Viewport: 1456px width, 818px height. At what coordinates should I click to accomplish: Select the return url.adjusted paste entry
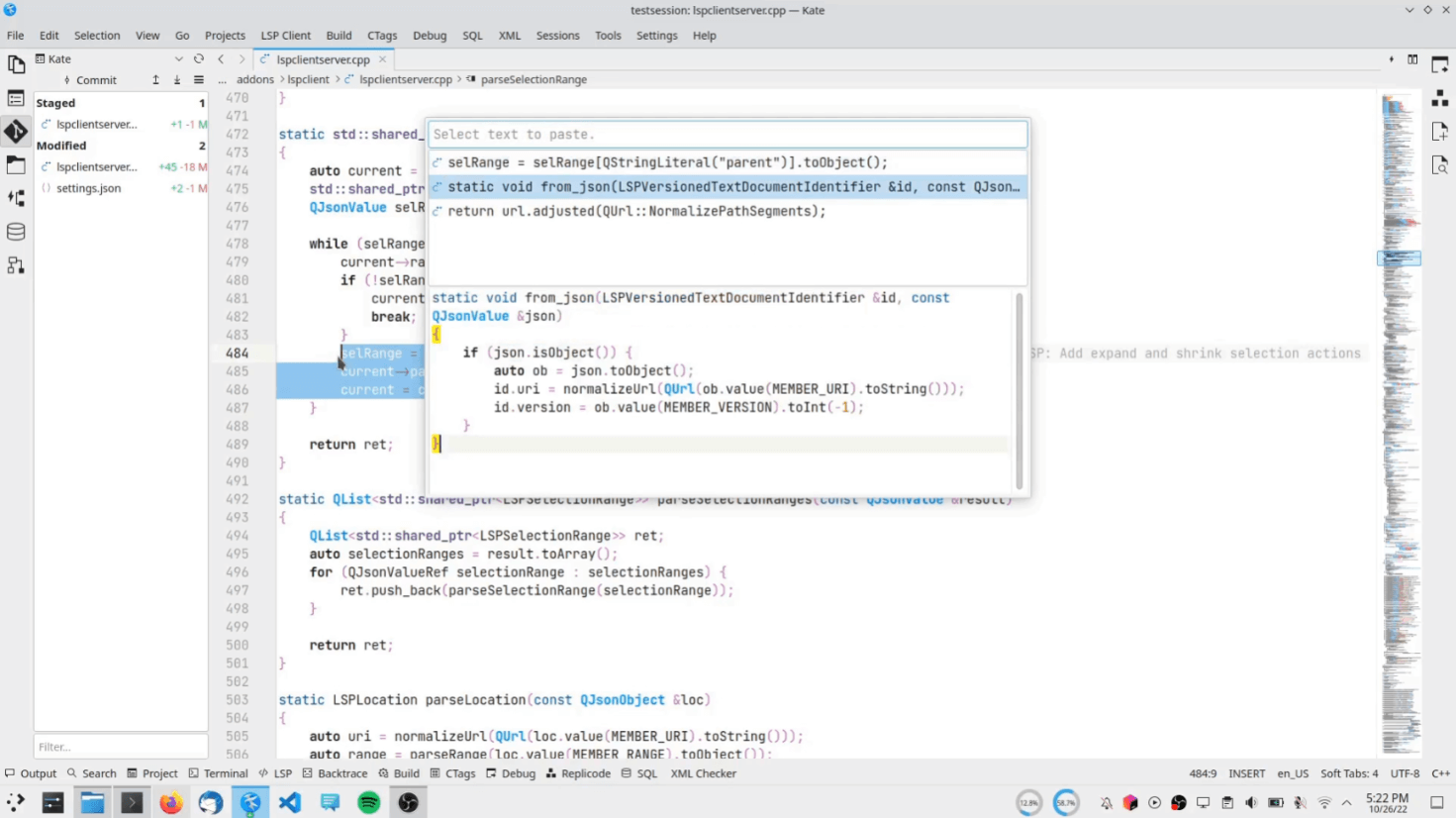pyautogui.click(x=635, y=211)
